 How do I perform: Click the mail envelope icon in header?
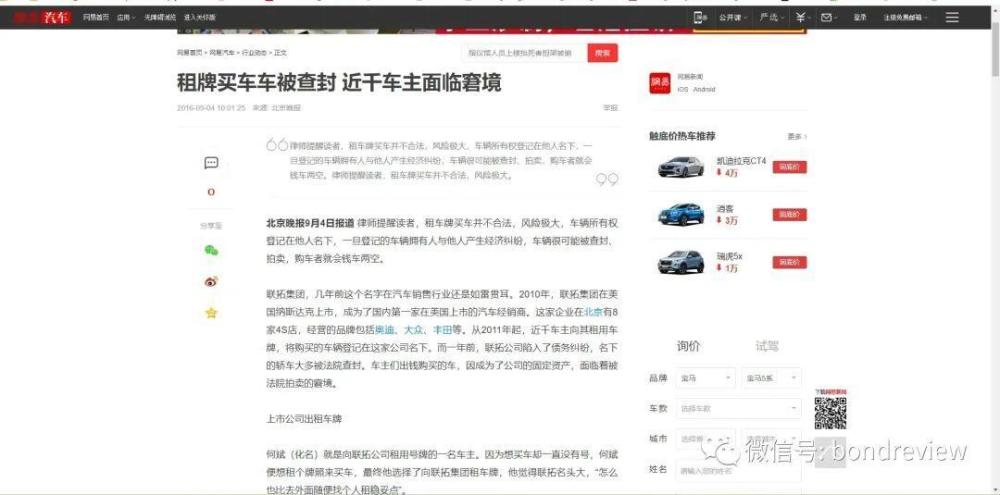pyautogui.click(x=827, y=17)
